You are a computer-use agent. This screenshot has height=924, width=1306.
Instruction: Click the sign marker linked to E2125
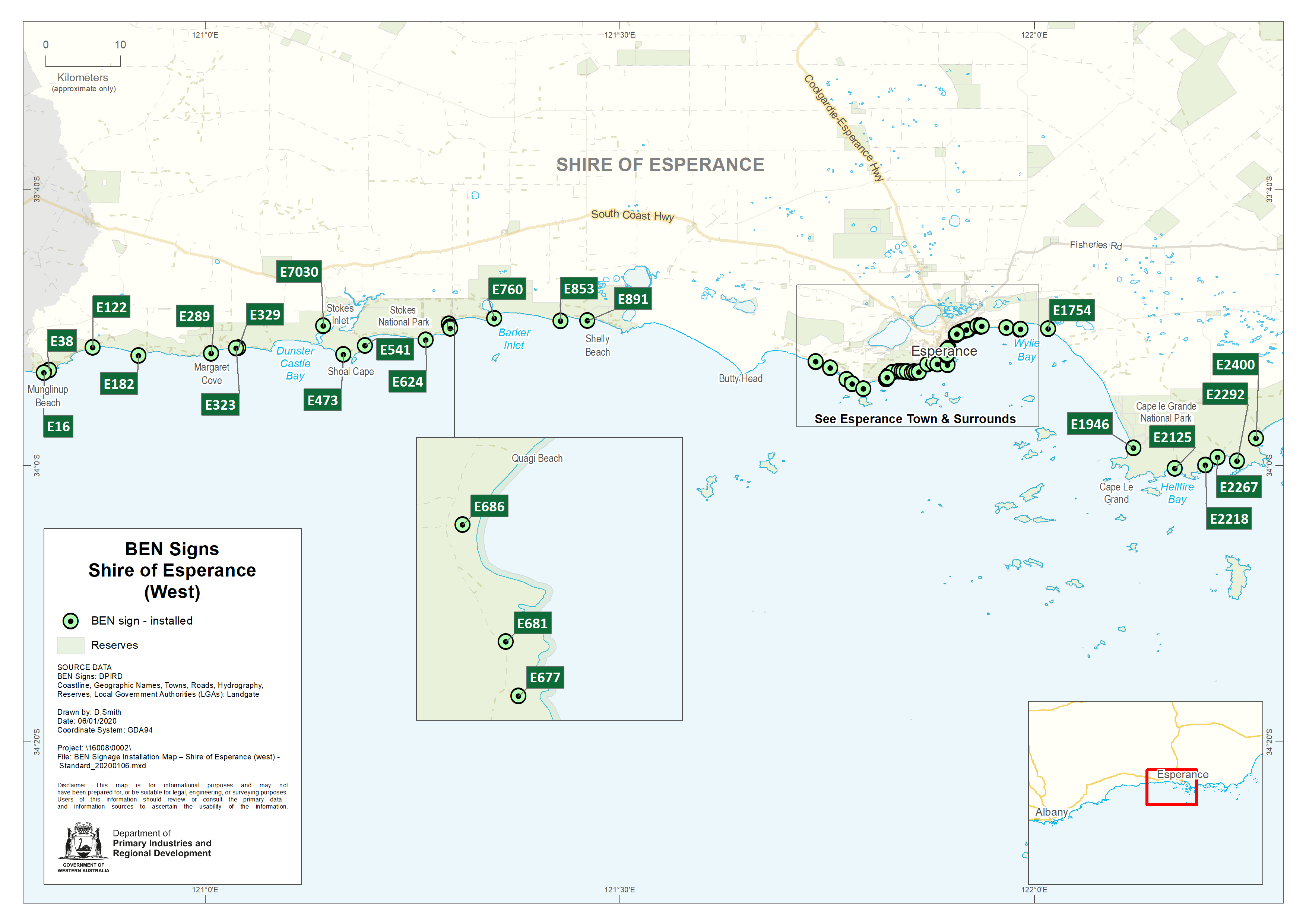click(x=1175, y=468)
